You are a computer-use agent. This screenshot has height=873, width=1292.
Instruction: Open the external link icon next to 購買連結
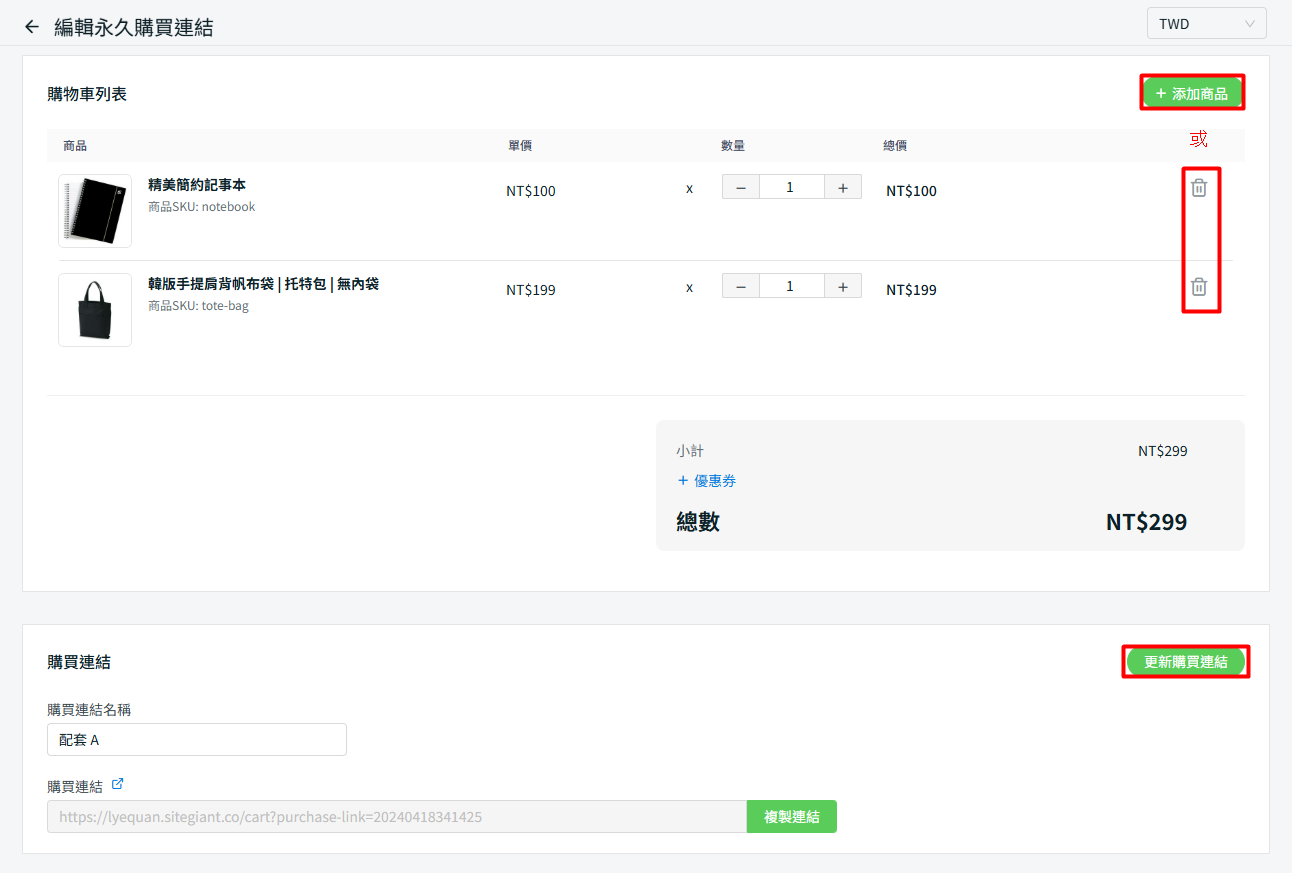pos(118,785)
